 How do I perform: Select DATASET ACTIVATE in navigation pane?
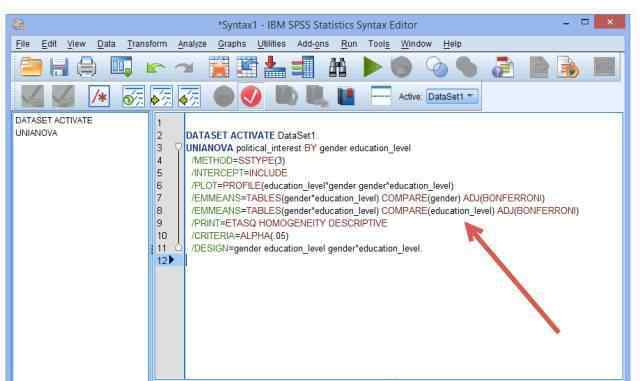54,120
